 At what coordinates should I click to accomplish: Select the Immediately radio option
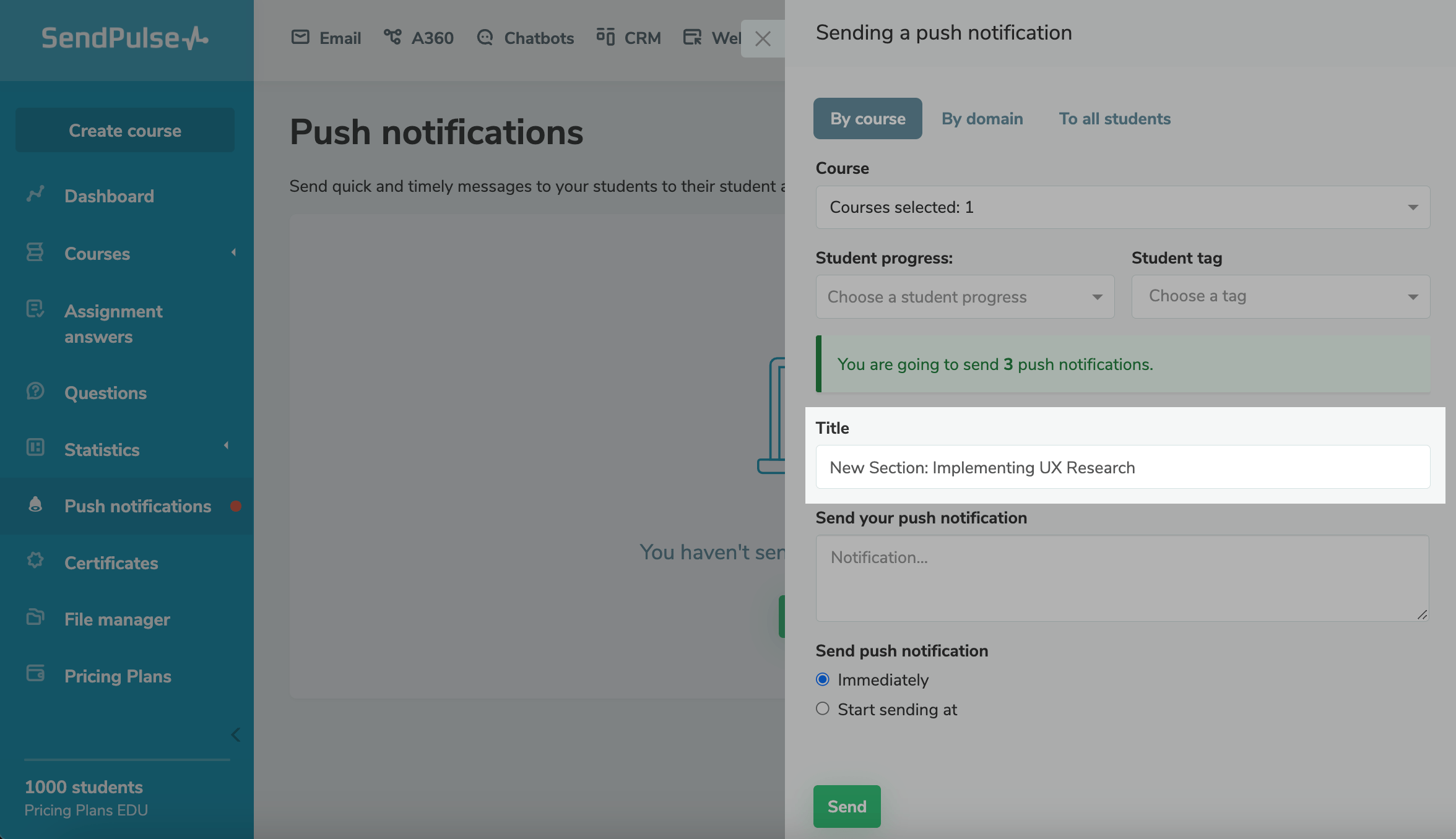click(823, 679)
